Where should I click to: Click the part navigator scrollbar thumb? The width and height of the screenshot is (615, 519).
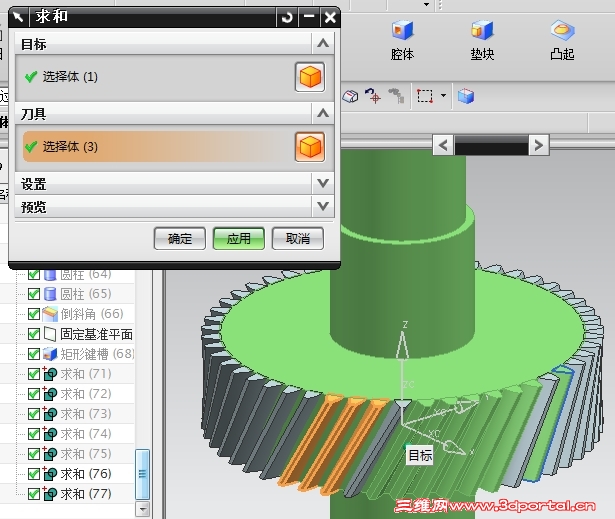(142, 474)
